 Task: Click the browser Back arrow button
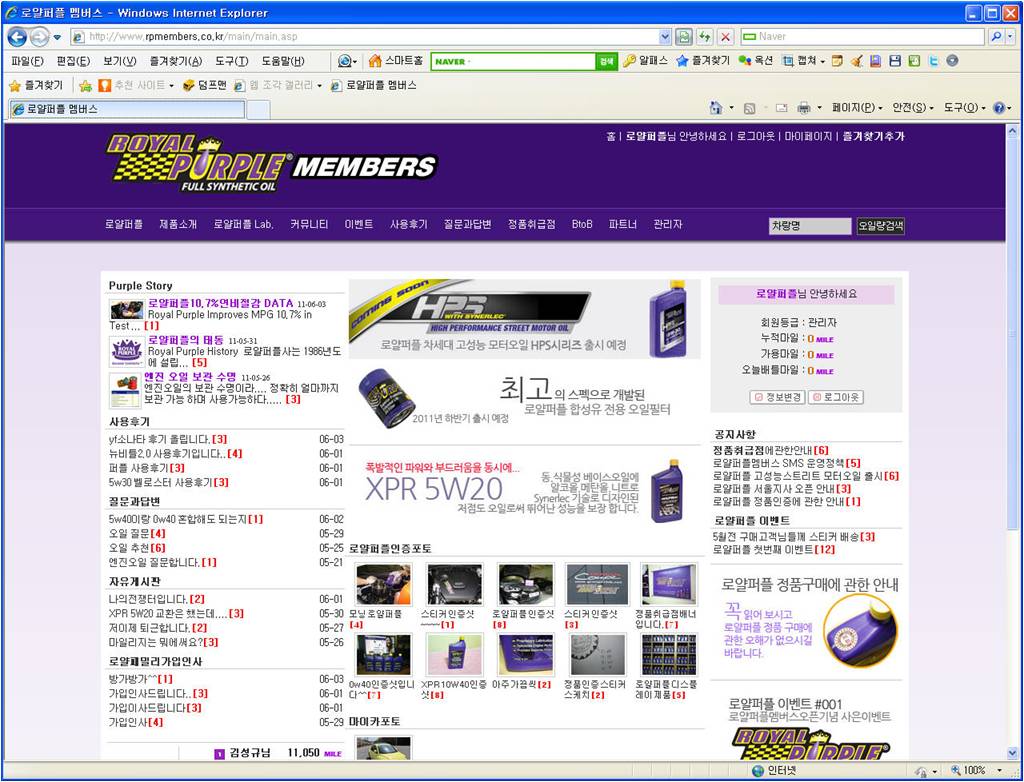17,37
